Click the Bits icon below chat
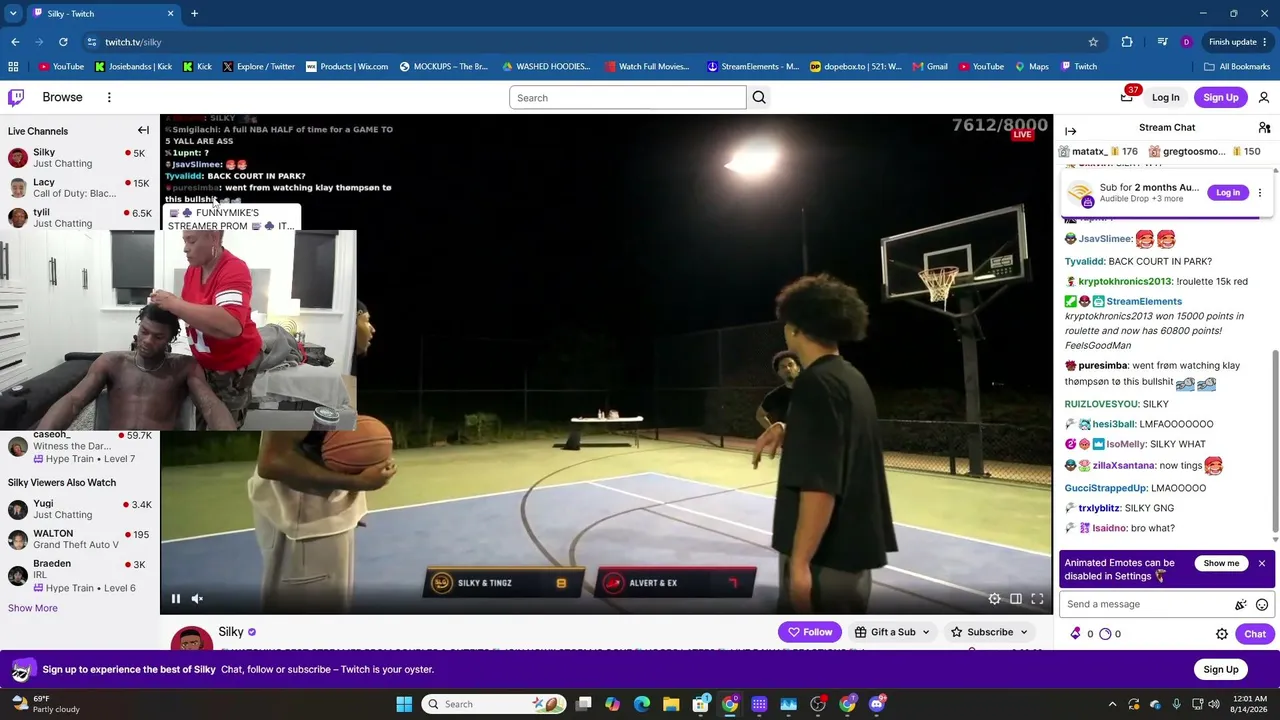The image size is (1280, 720). pos(1076,633)
